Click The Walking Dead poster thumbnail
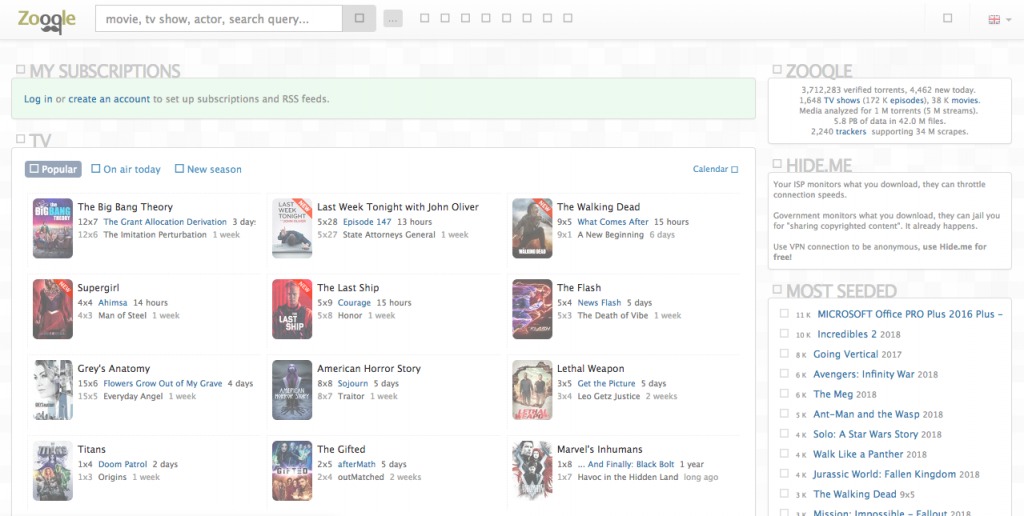This screenshot has height=516, width=1024. click(x=532, y=228)
